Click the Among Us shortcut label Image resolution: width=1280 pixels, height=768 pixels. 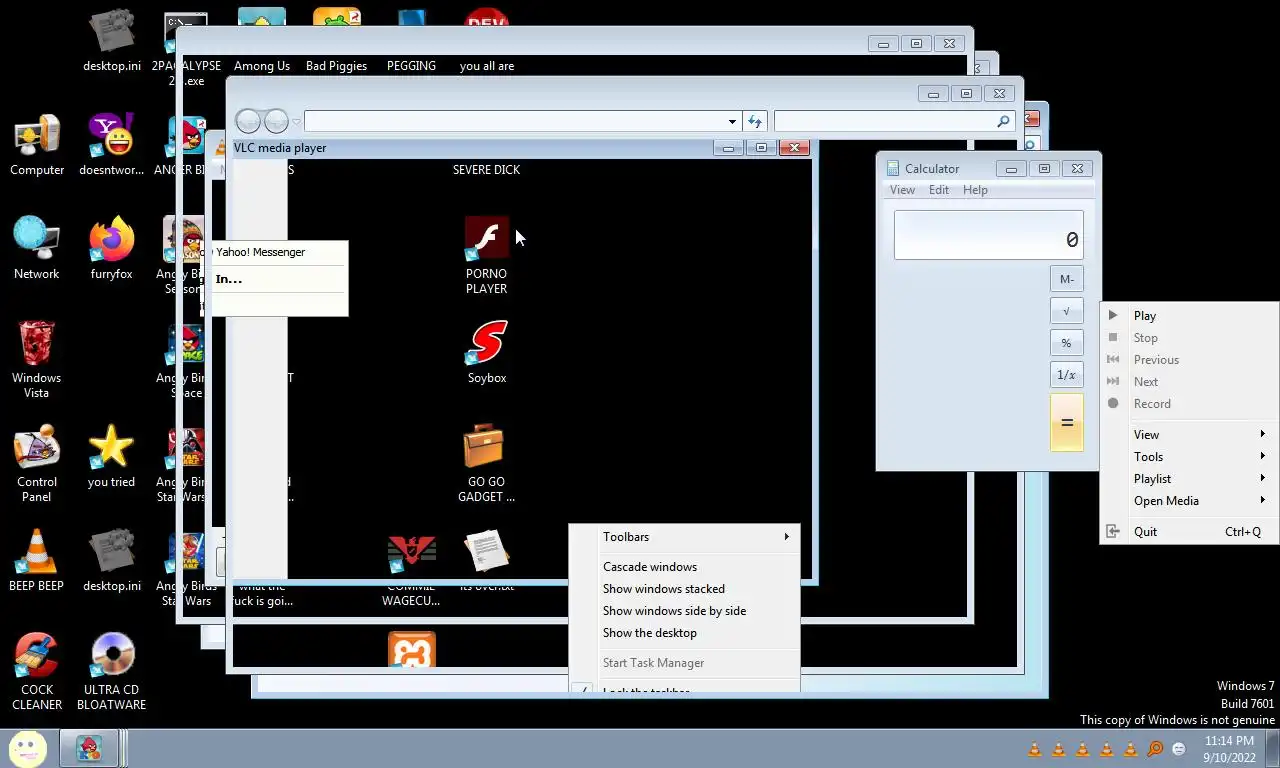(262, 66)
